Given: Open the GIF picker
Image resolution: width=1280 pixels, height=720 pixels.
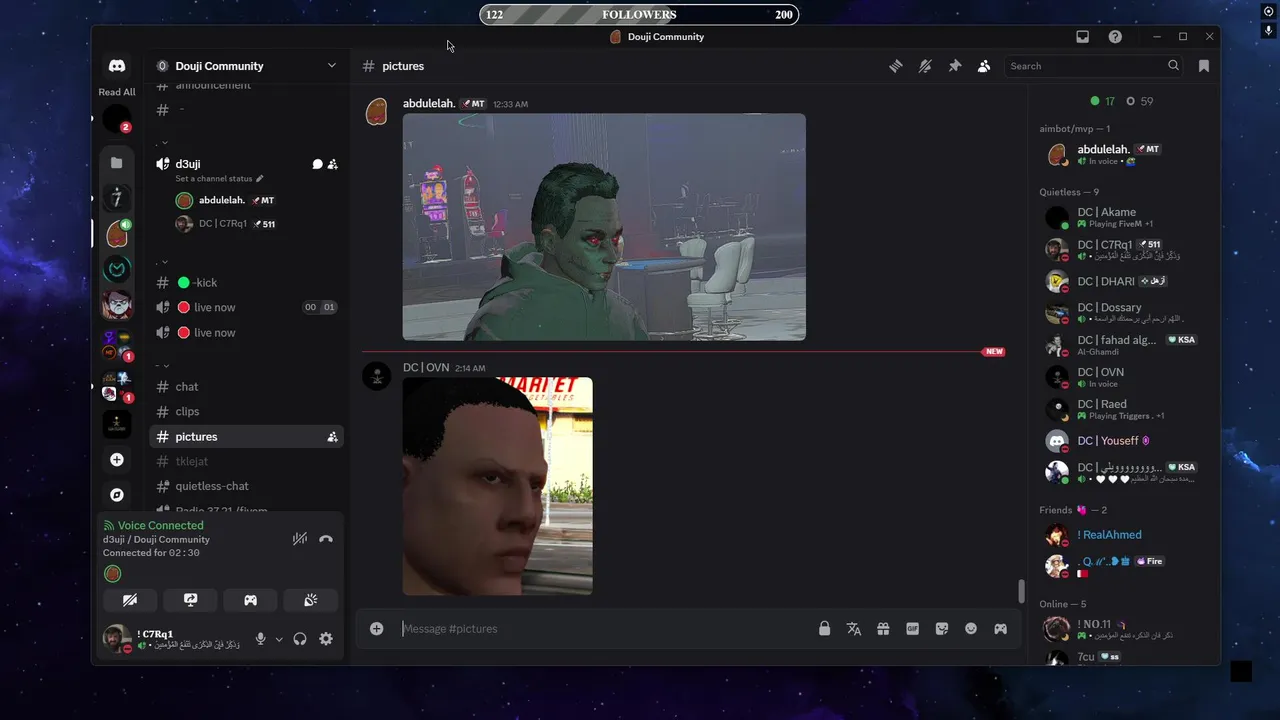Looking at the screenshot, I should click(x=912, y=629).
